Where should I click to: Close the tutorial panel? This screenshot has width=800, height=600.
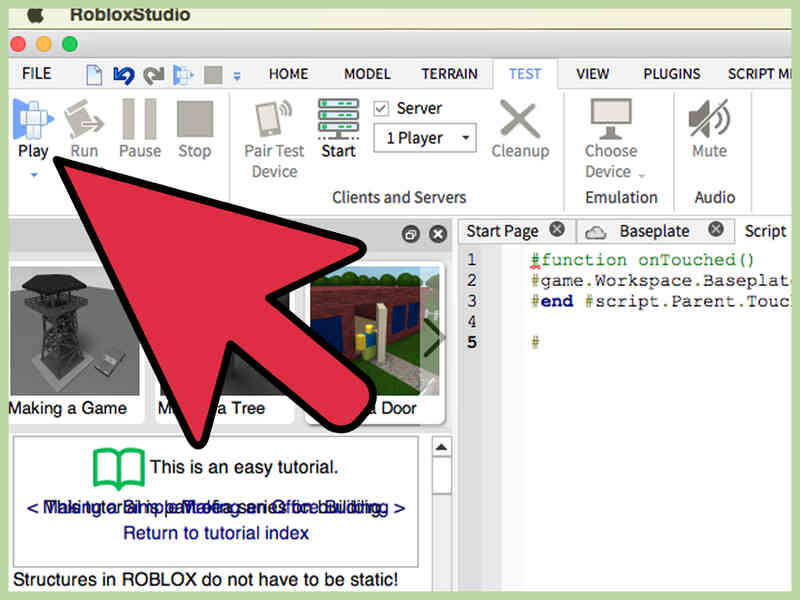[438, 234]
